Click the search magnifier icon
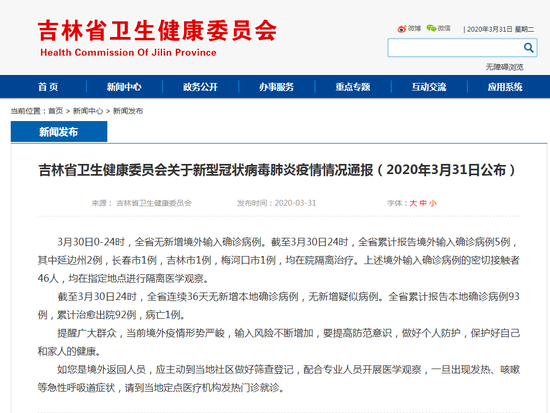This screenshot has width=550, height=413. pyautogui.click(x=529, y=47)
